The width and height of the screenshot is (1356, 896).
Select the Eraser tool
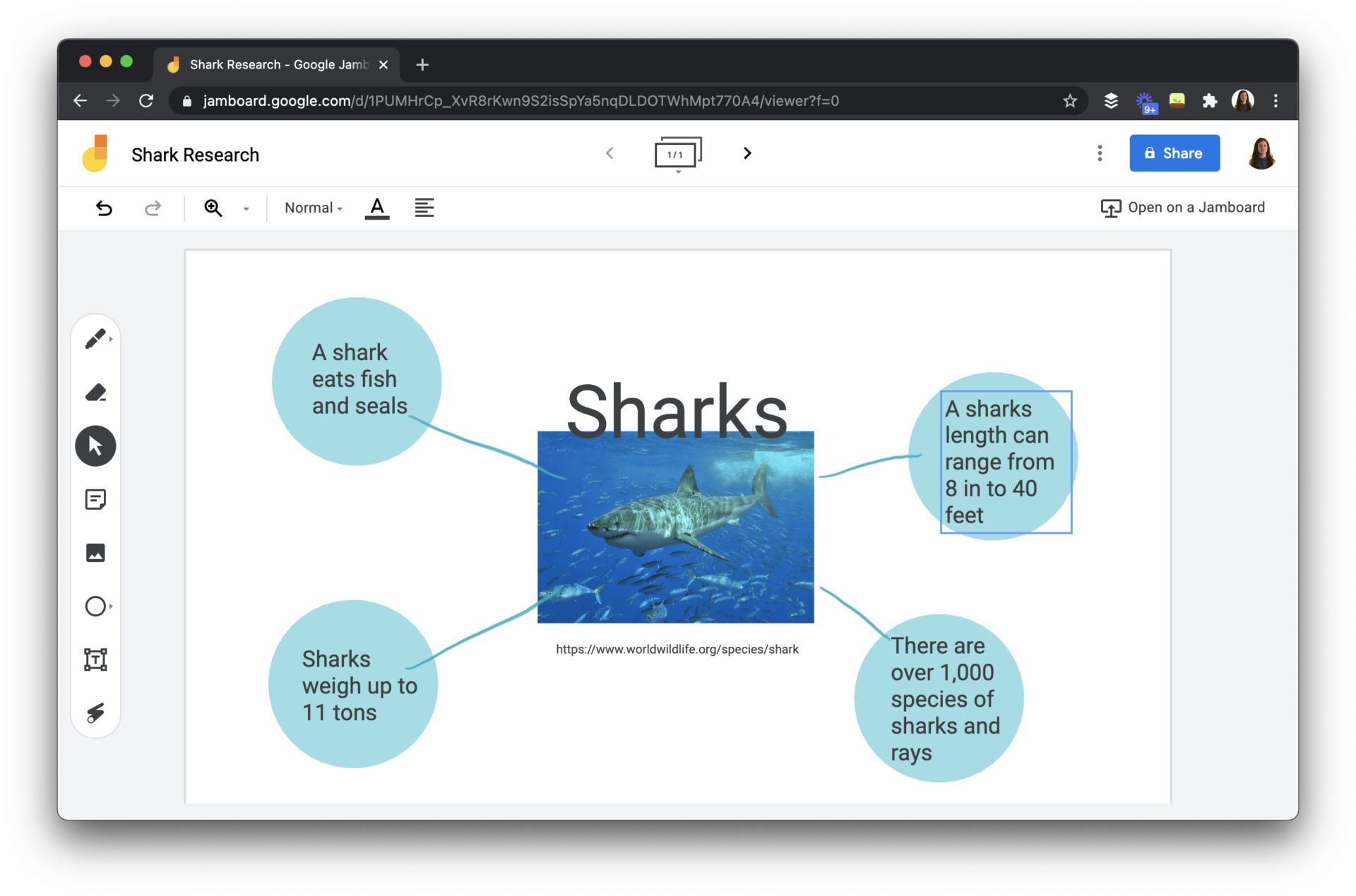pyautogui.click(x=95, y=393)
